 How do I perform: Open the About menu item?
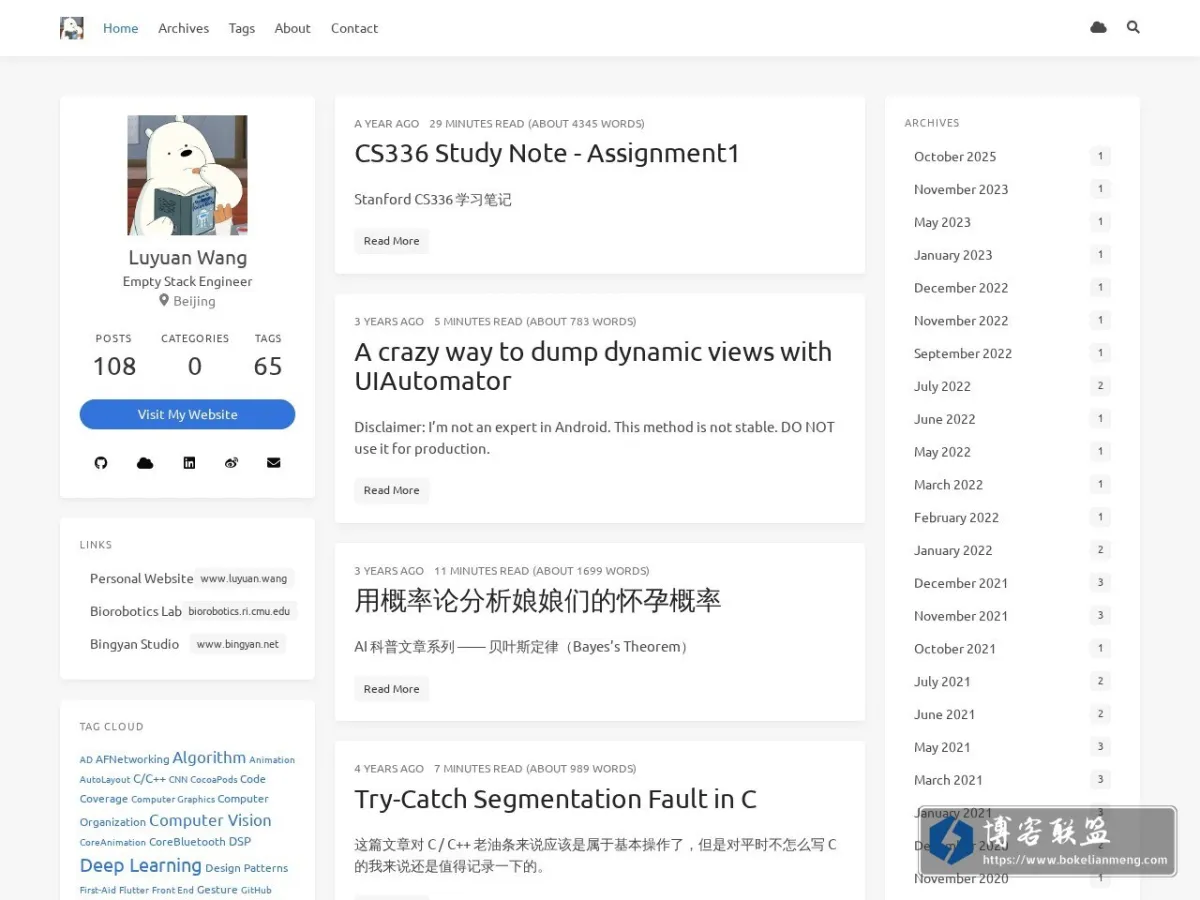click(x=293, y=28)
